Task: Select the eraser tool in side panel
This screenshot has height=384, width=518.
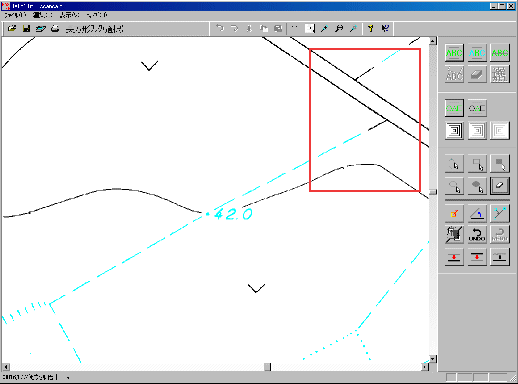Action: [500, 185]
